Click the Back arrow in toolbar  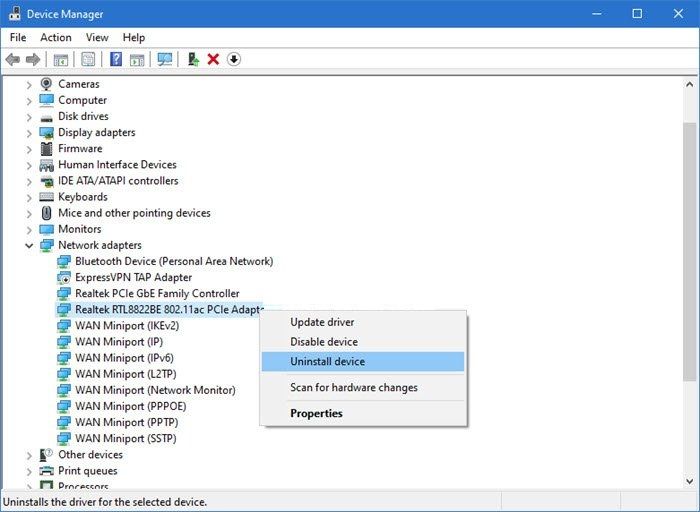point(13,59)
